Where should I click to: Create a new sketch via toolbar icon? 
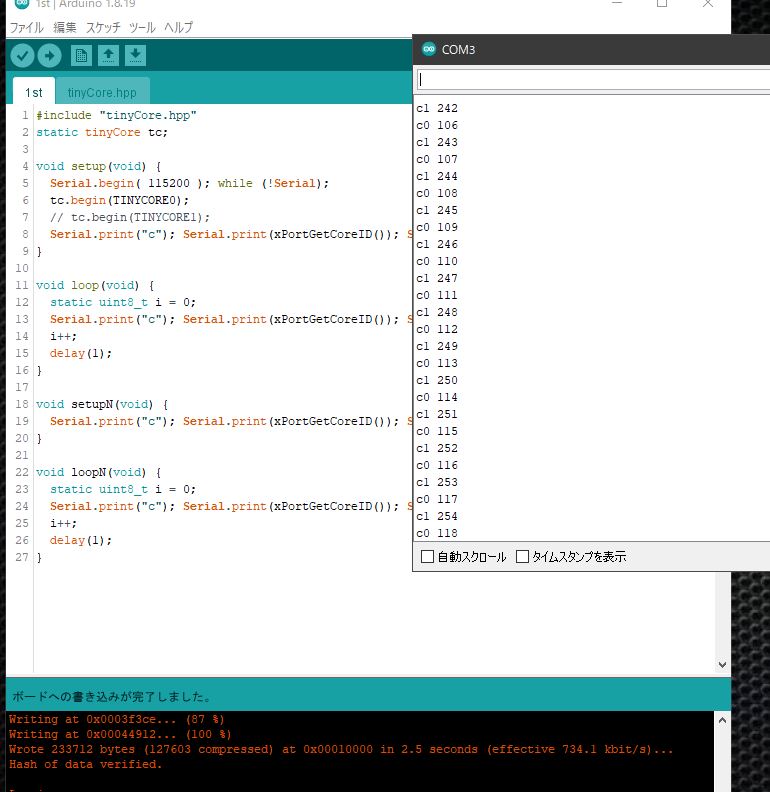[x=81, y=56]
